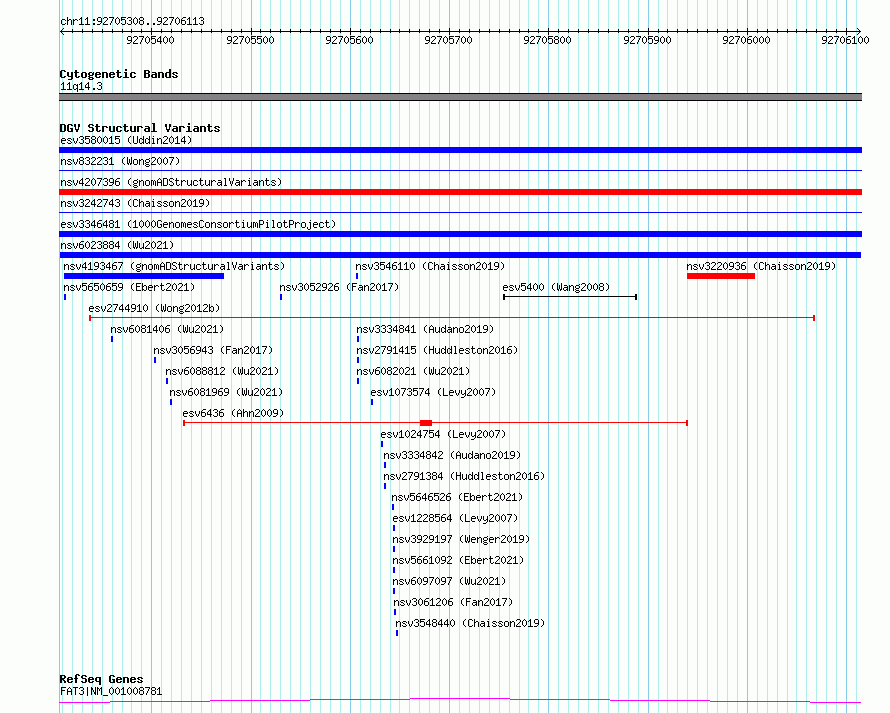Open esv3346481 1000GenomesConsortiumPilotProject label
Image resolution: width=890 pixels, height=713 pixels.
tap(198, 224)
